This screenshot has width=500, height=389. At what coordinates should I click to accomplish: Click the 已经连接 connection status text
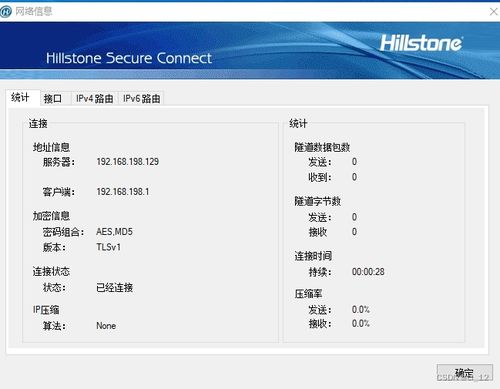point(114,287)
